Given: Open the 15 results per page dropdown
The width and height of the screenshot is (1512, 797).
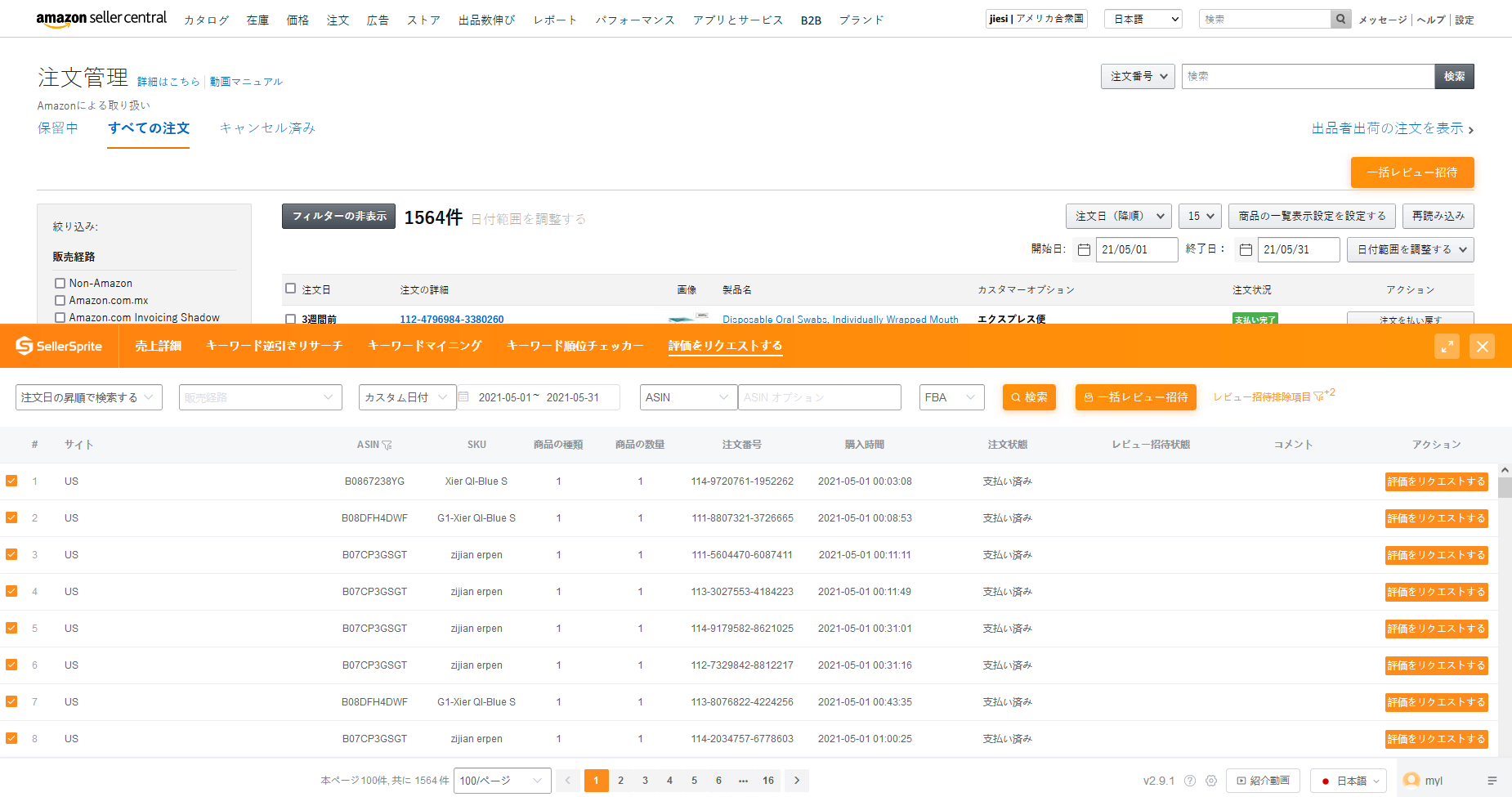Looking at the screenshot, I should coord(1201,216).
